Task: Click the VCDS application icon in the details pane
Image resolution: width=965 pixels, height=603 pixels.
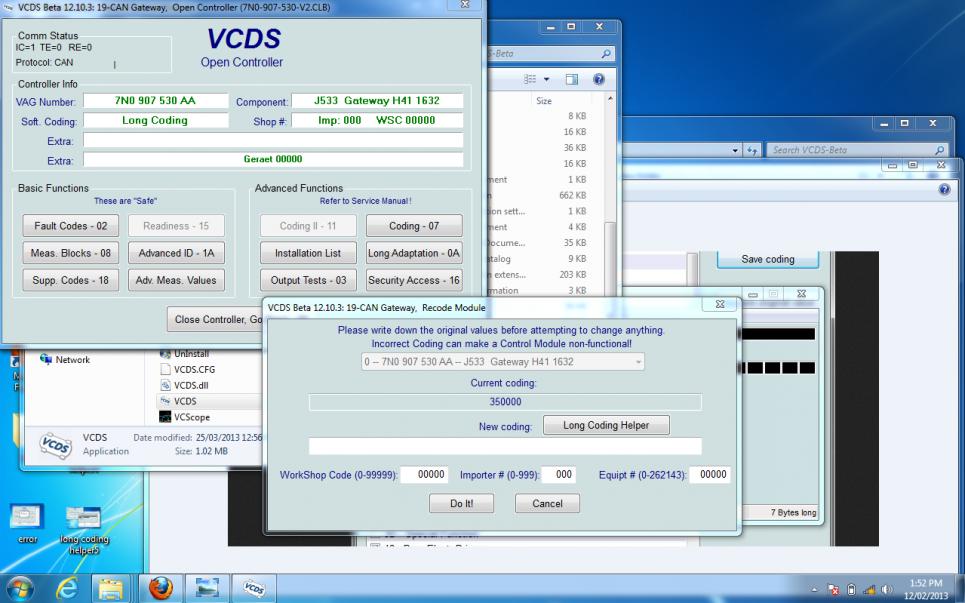Action: click(x=55, y=444)
